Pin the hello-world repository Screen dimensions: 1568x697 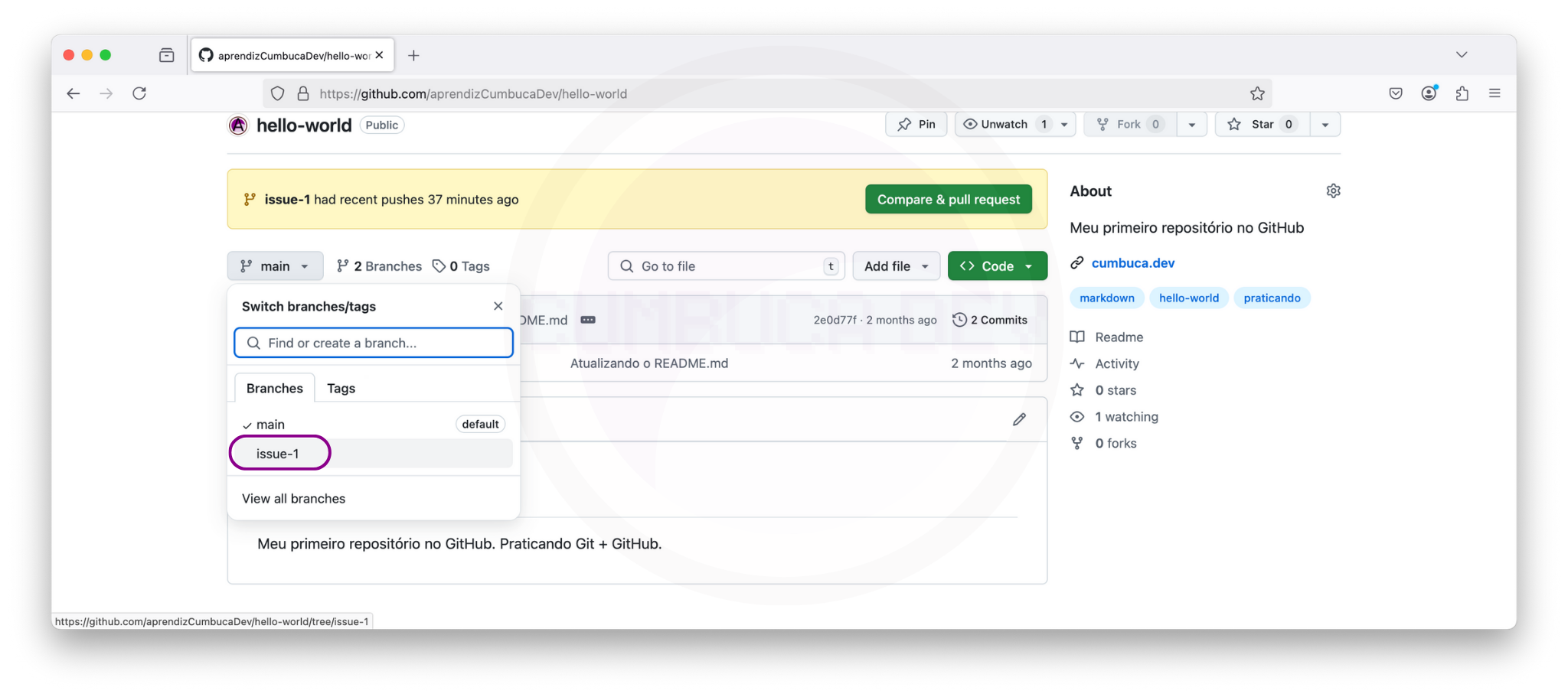point(916,124)
